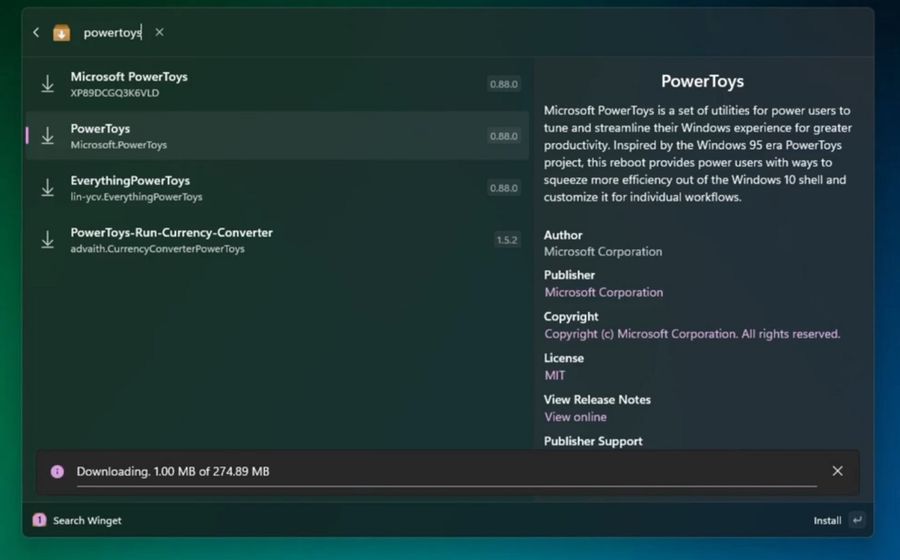Select the Microsoft PowerToys XP89DCGQ3K6VLD result
Viewport: 900px width, 560px height.
tap(277, 84)
